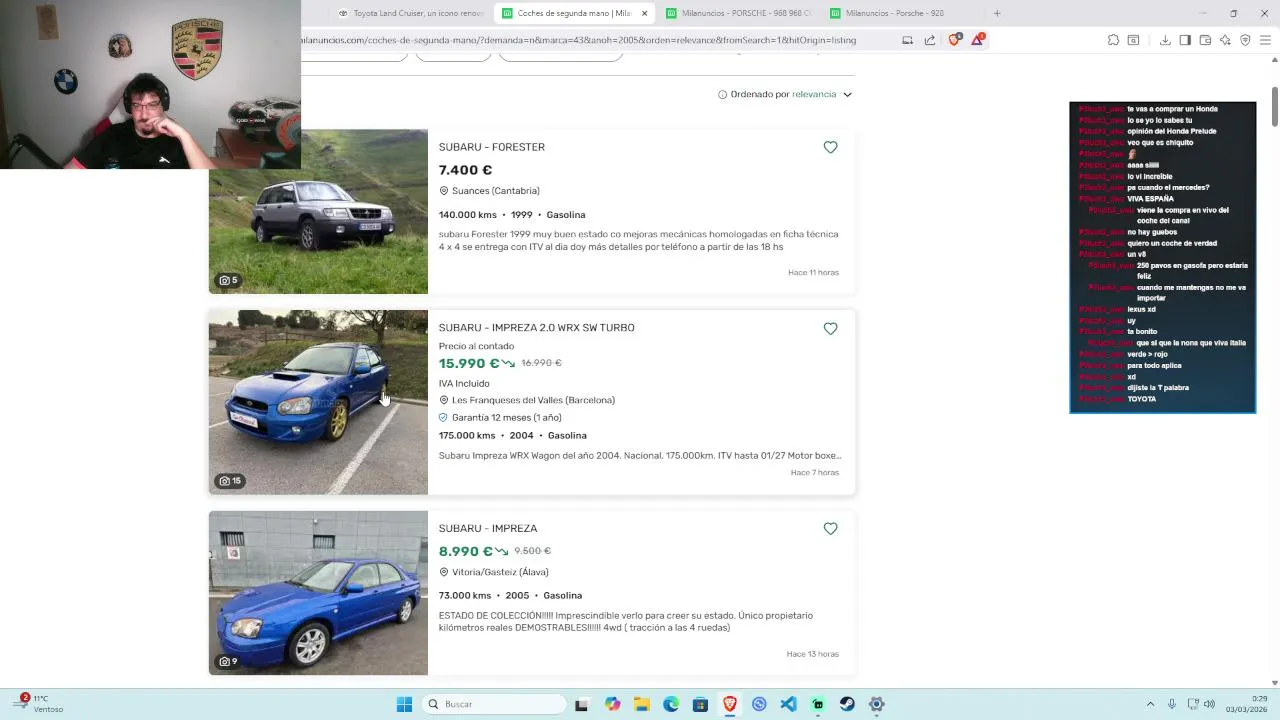Open Steam from the taskbar
The height and width of the screenshot is (720, 1280).
pos(847,704)
